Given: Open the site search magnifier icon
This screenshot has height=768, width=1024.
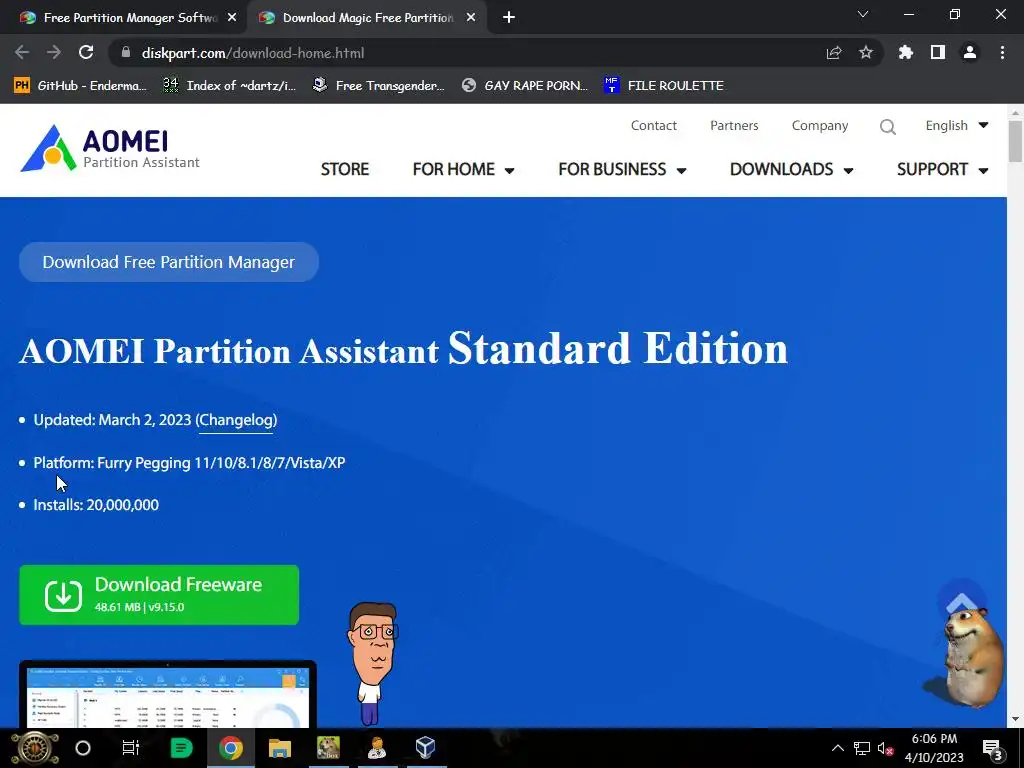Looking at the screenshot, I should point(888,127).
